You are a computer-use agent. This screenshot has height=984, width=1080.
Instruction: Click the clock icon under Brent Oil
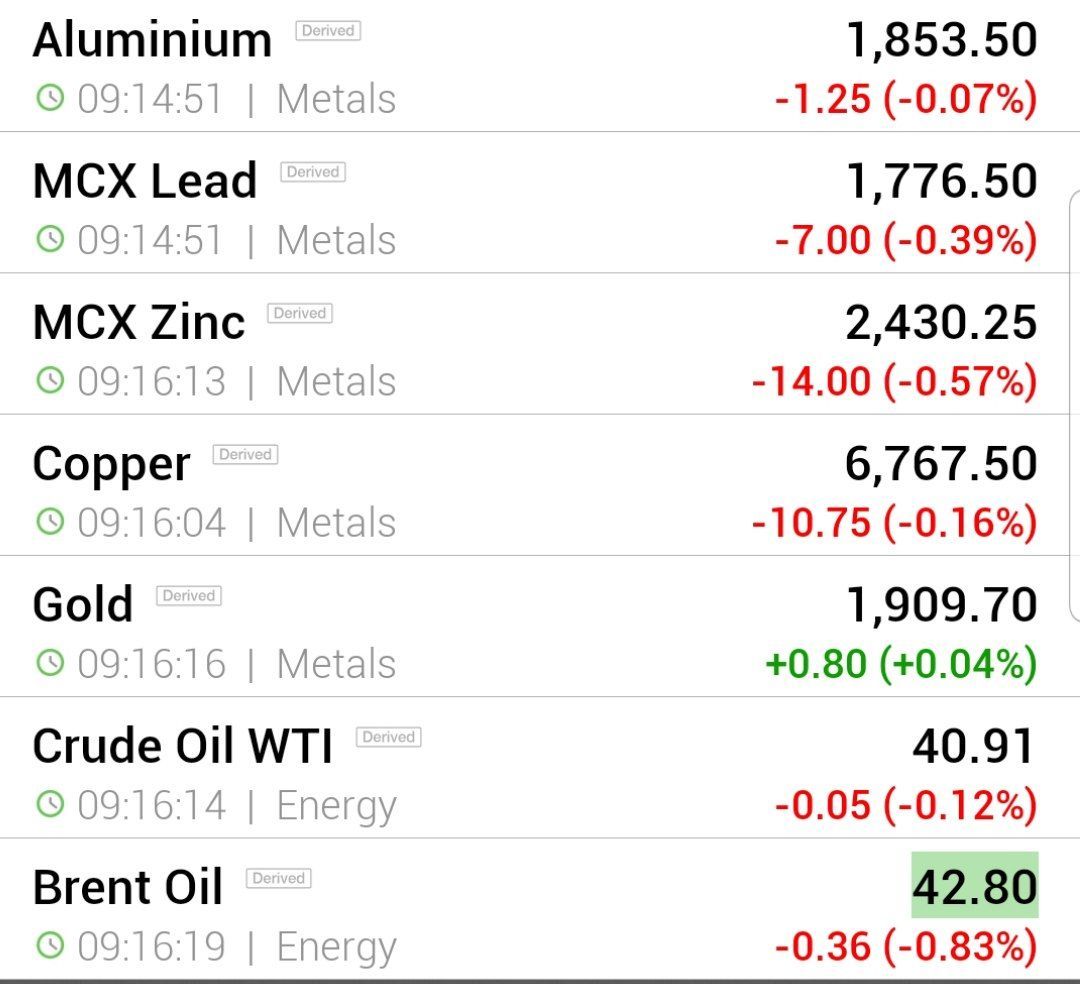[50, 944]
